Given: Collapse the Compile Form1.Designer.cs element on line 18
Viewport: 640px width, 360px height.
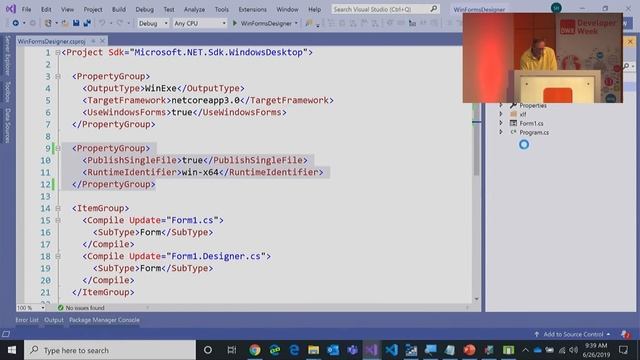Looking at the screenshot, I should (58, 256).
